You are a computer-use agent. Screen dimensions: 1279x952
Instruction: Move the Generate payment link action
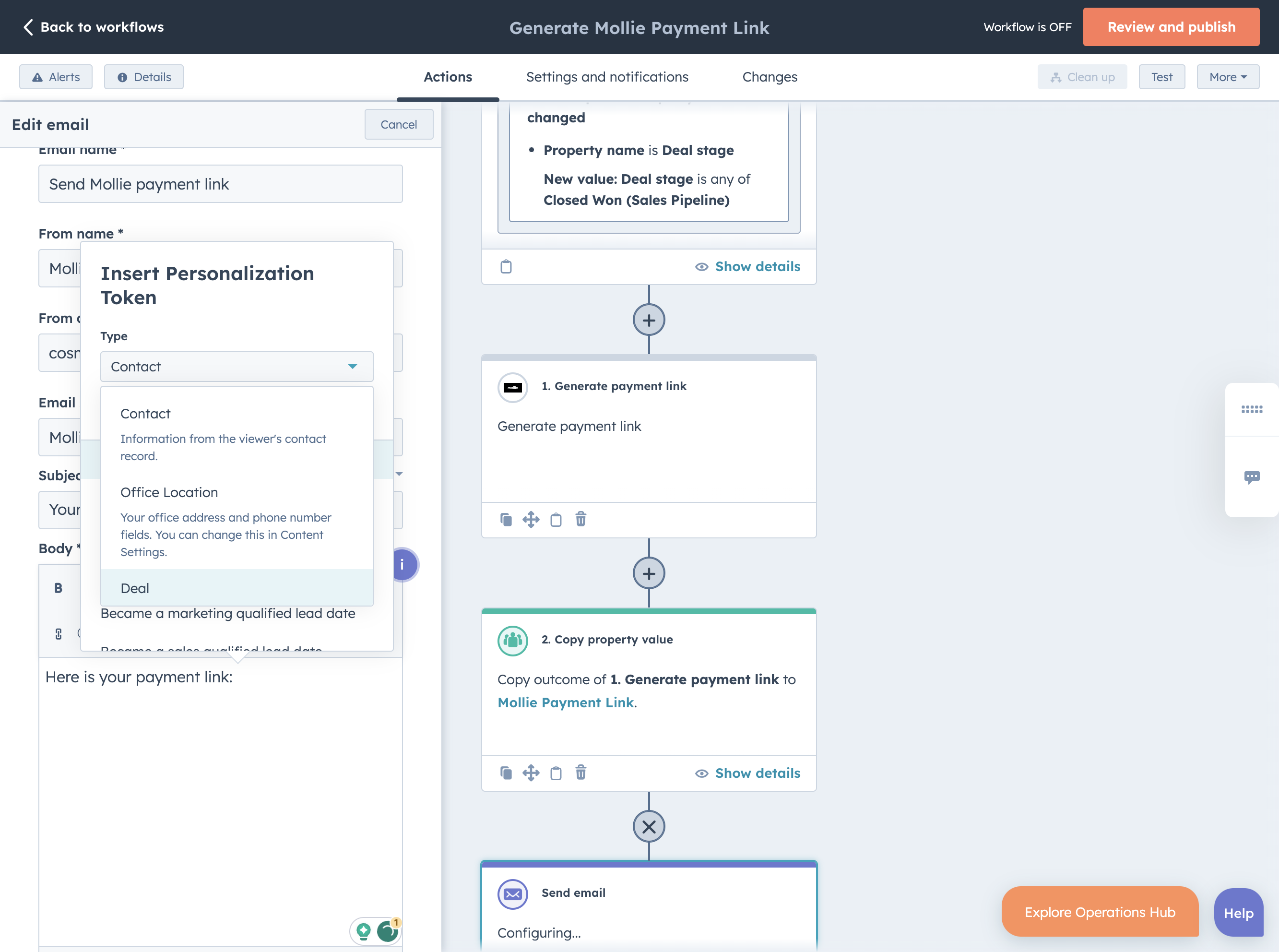(531, 519)
